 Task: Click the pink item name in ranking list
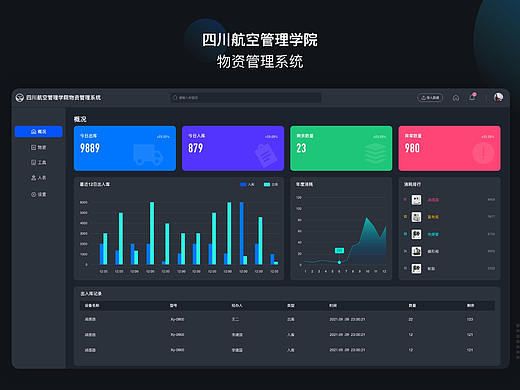click(x=433, y=200)
